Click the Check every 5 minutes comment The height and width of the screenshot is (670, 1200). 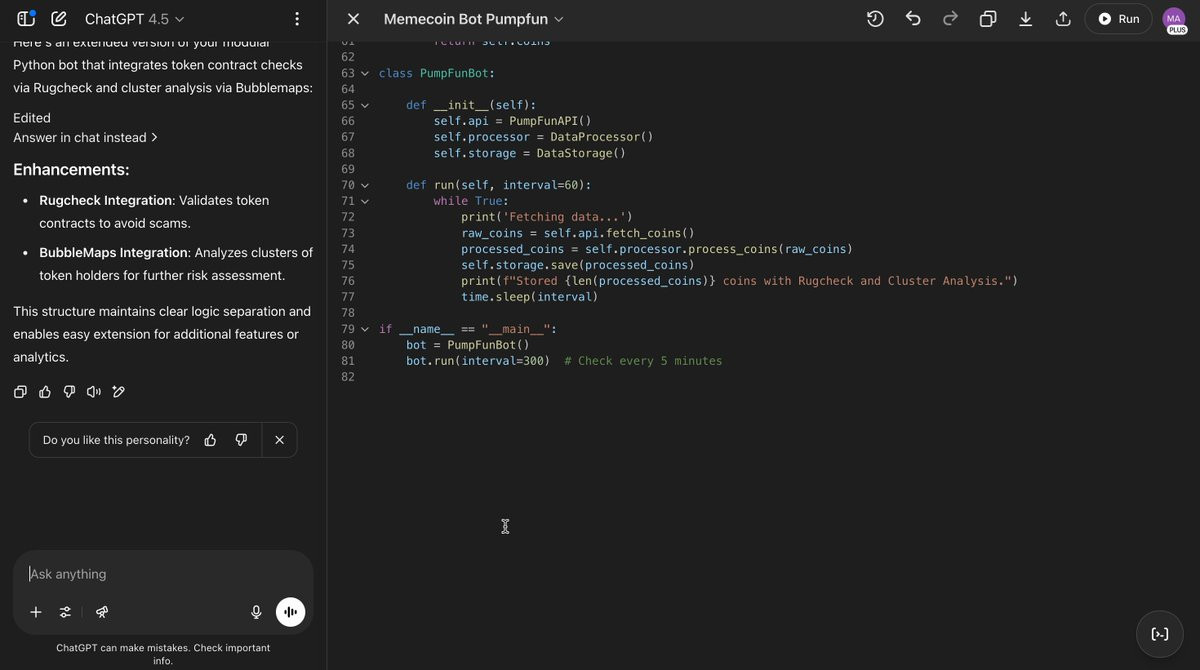click(x=643, y=361)
